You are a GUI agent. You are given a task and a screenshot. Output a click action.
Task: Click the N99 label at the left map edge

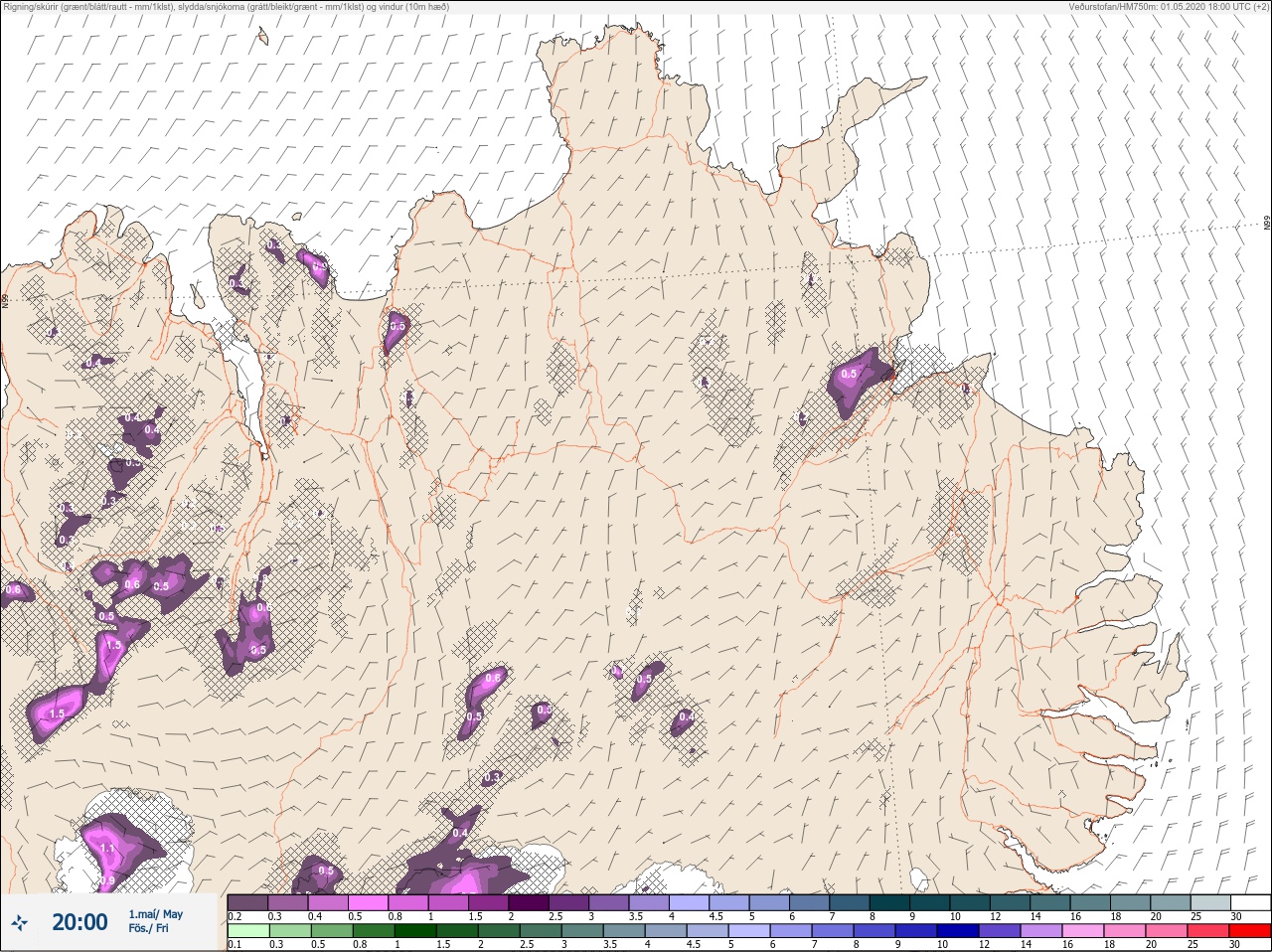5,301
